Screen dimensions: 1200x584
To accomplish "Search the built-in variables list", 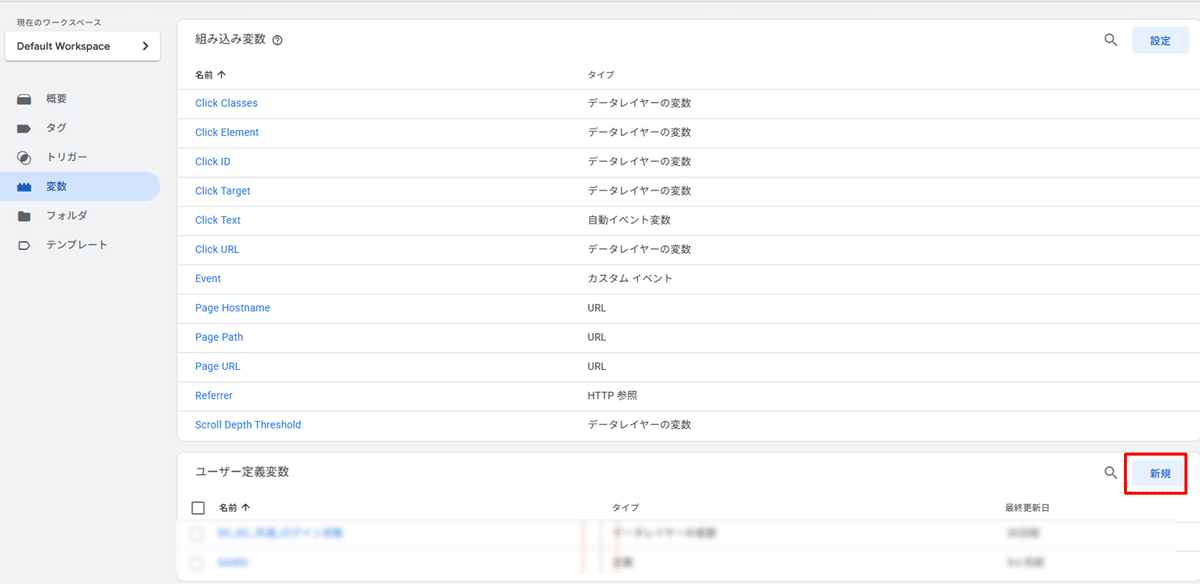I will coord(1110,40).
